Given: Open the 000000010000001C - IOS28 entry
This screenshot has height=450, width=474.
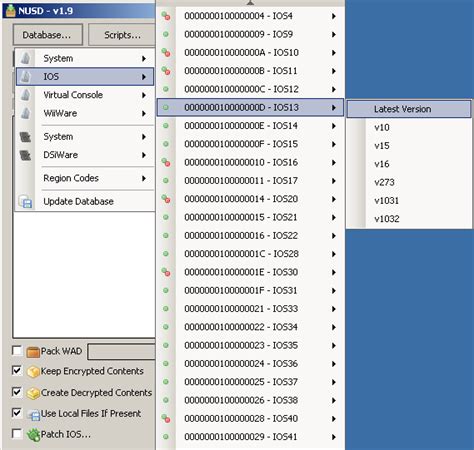Looking at the screenshot, I should [250, 254].
